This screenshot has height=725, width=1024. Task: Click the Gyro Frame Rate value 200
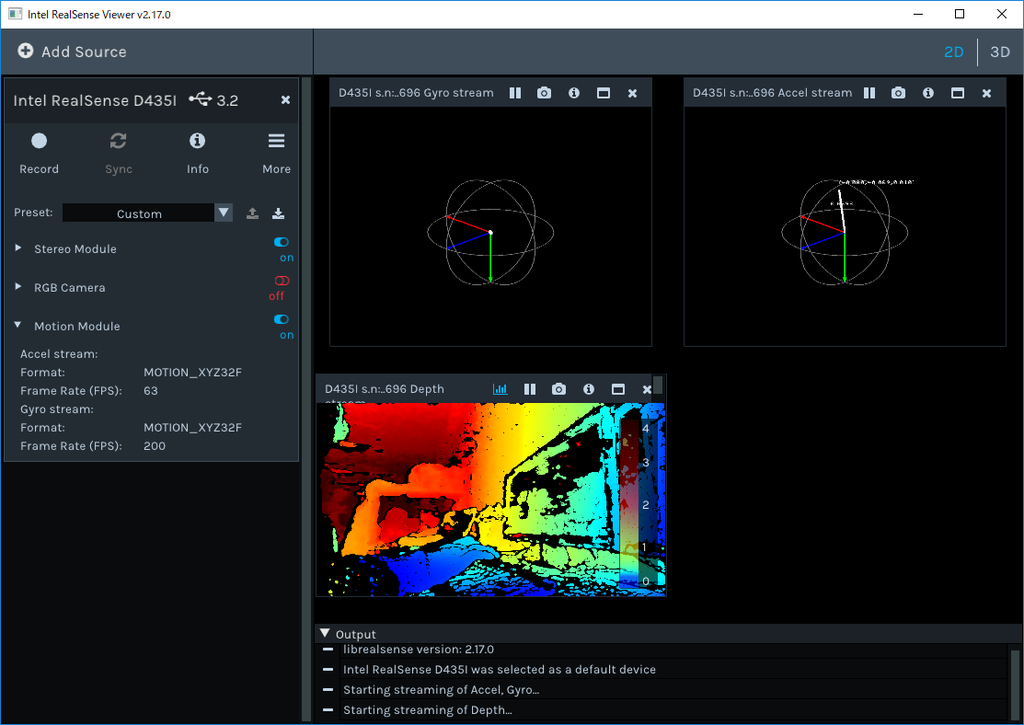click(155, 445)
